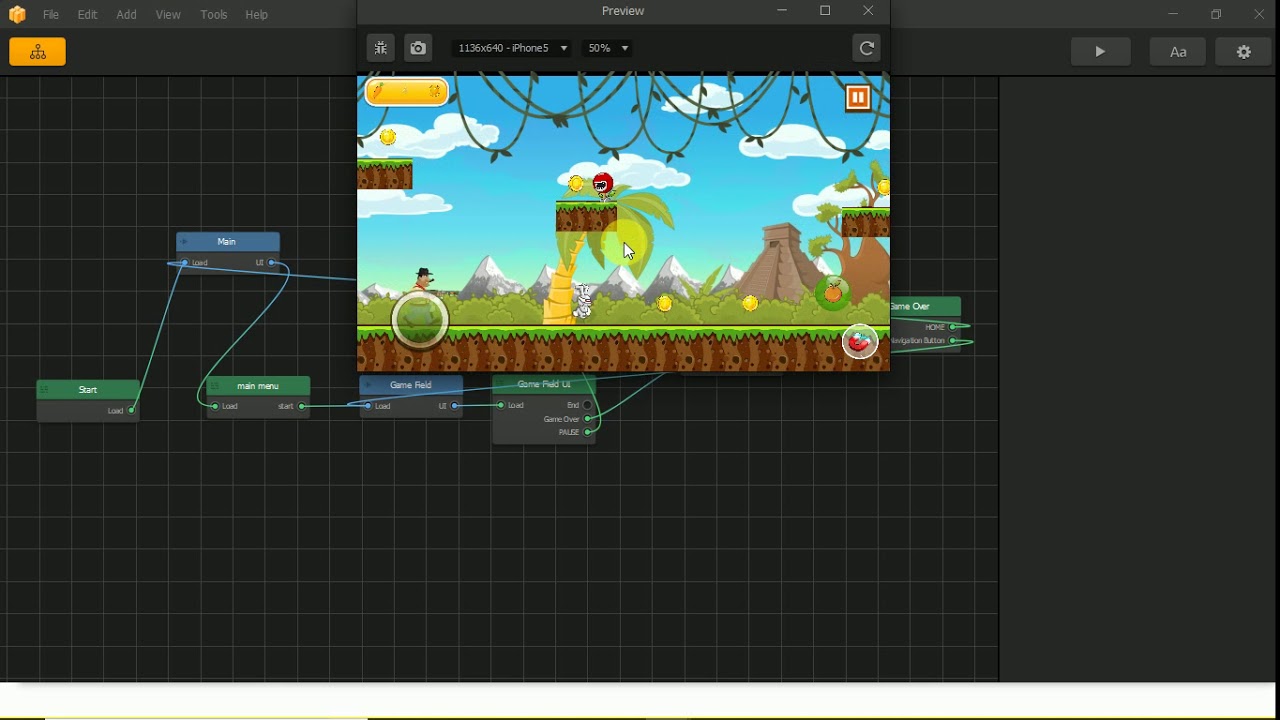1280x720 pixels.
Task: Open the 50% zoom dropdown
Action: (x=608, y=48)
